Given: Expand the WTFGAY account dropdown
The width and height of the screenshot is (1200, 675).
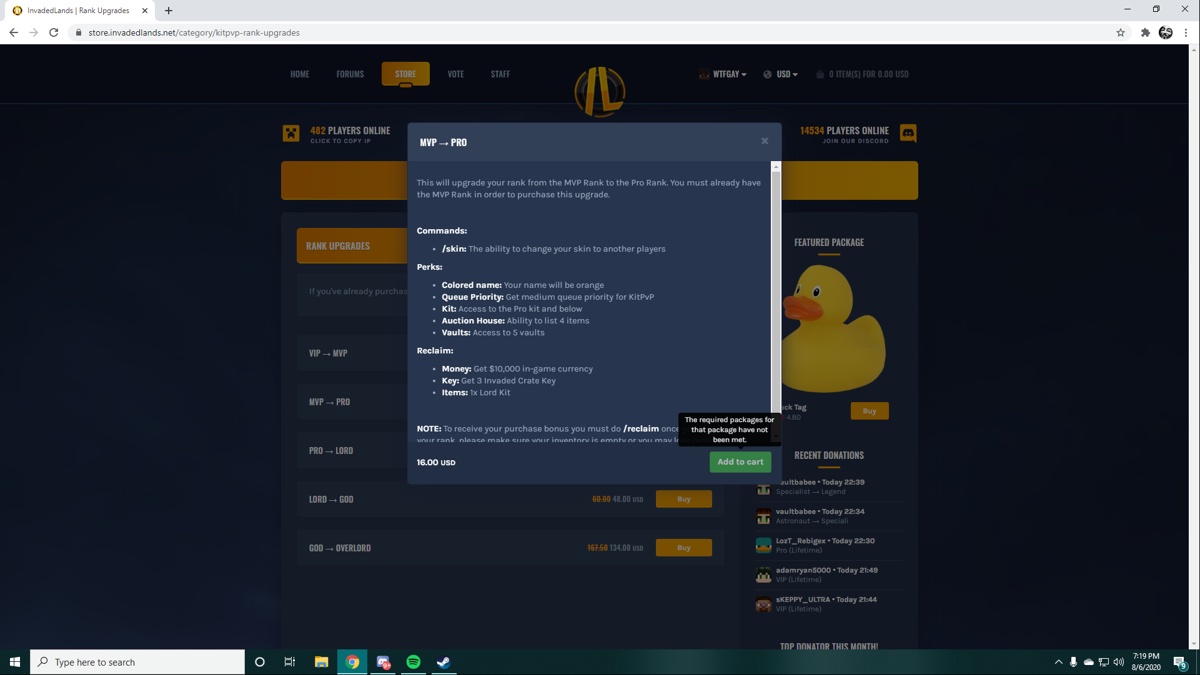Looking at the screenshot, I should [x=723, y=74].
